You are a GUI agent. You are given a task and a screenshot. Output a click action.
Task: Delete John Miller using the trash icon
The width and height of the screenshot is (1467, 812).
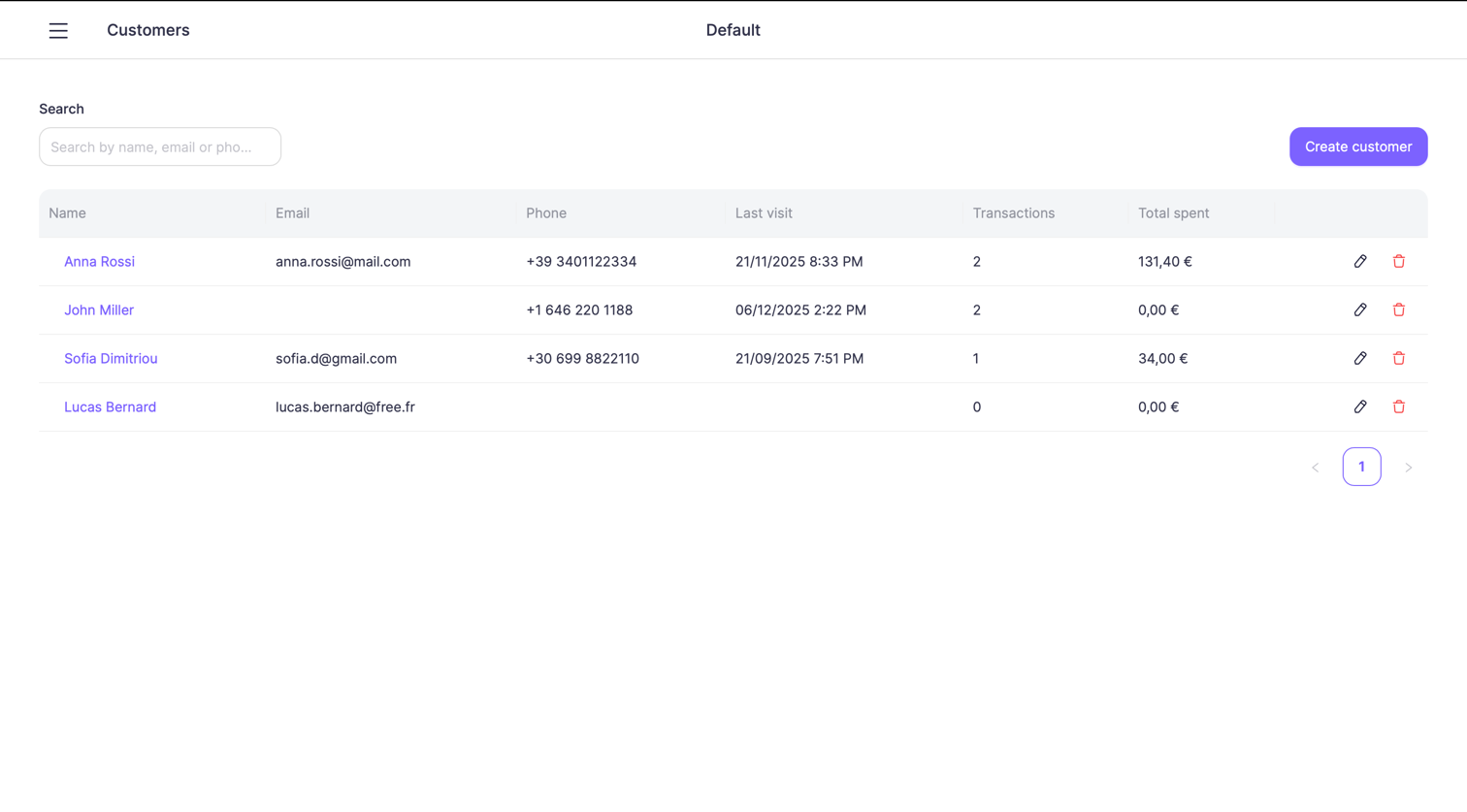(1399, 309)
